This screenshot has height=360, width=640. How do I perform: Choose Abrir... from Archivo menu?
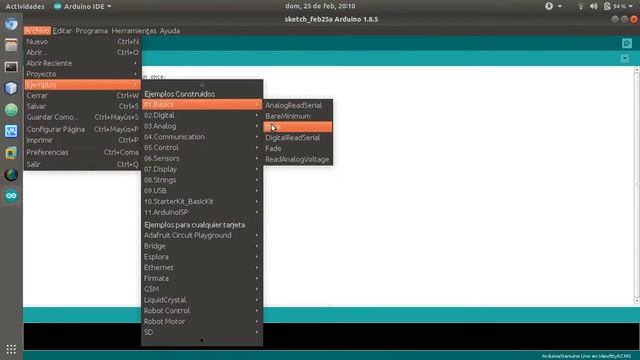[x=82, y=52]
